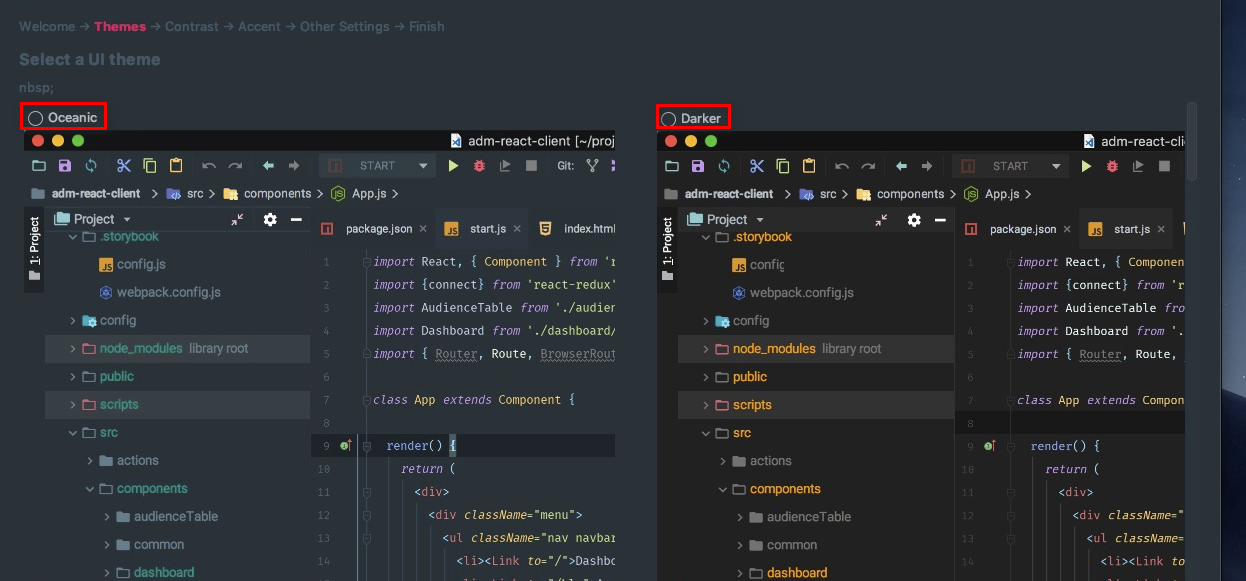Image resolution: width=1246 pixels, height=581 pixels.
Task: Click the Copy icon in Oceanic preview
Action: (x=150, y=166)
